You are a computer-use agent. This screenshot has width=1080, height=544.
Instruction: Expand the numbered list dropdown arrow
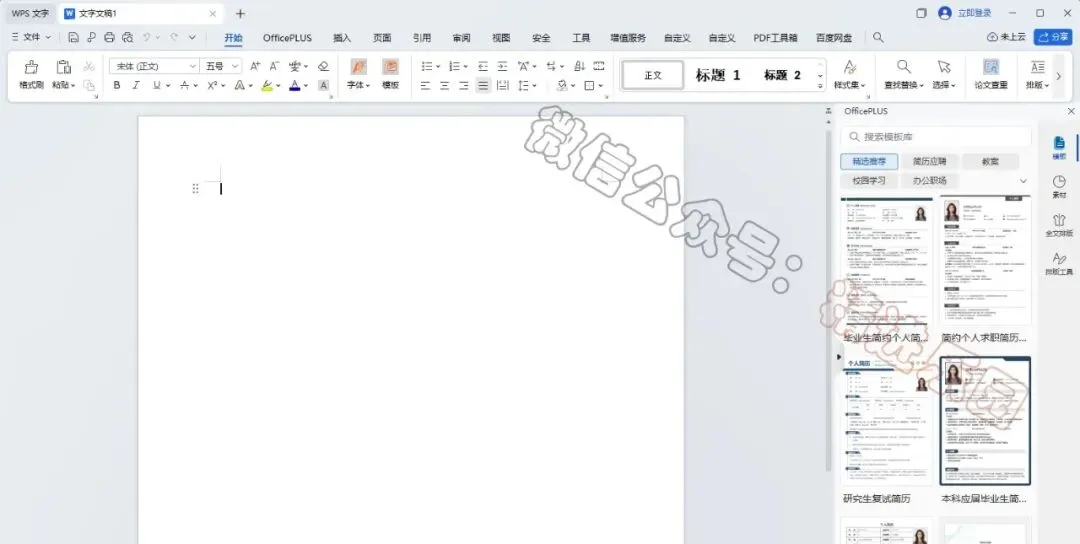(x=466, y=67)
